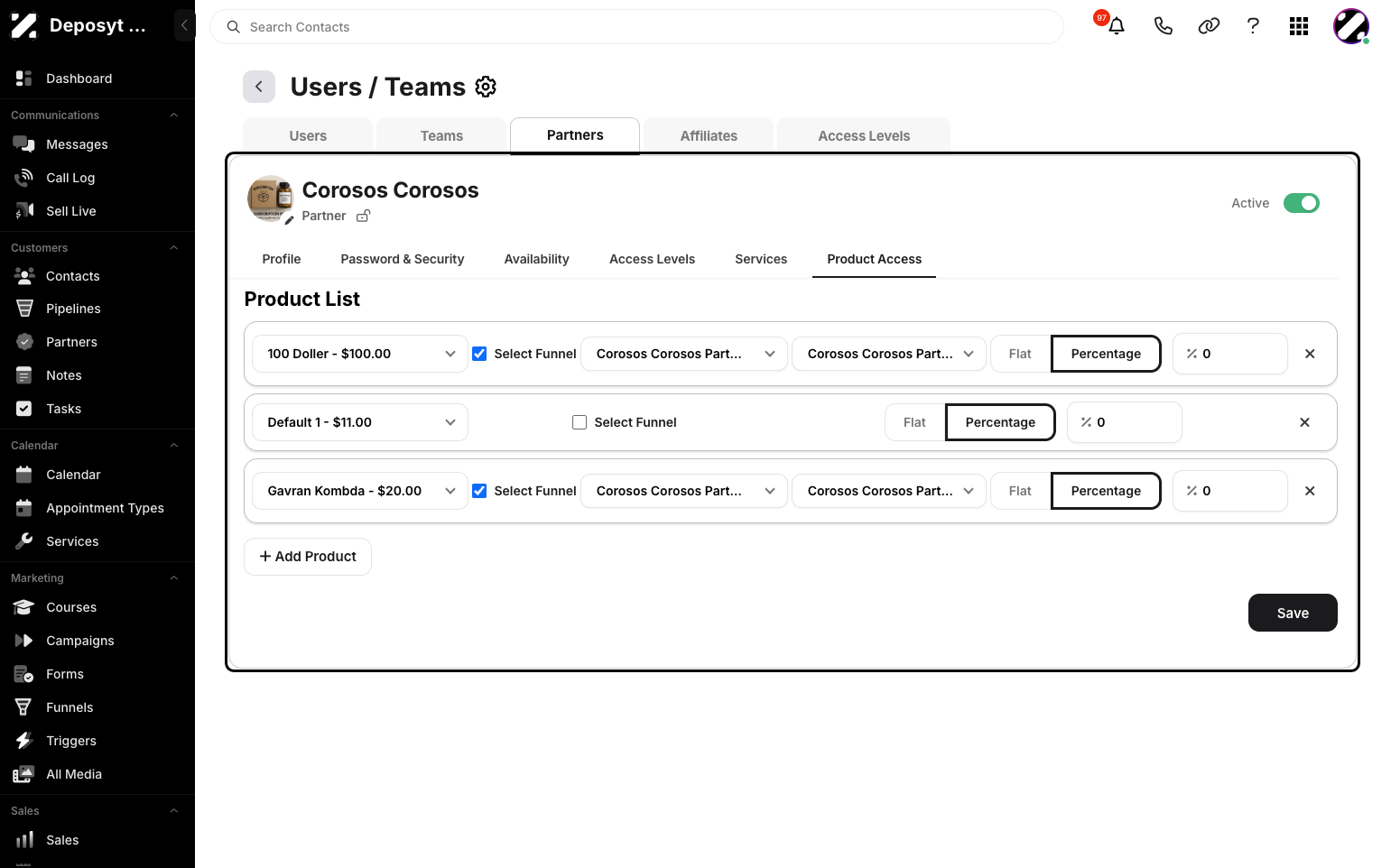Click the link chain icon in the header
This screenshot has width=1391, height=868.
[x=1209, y=26]
